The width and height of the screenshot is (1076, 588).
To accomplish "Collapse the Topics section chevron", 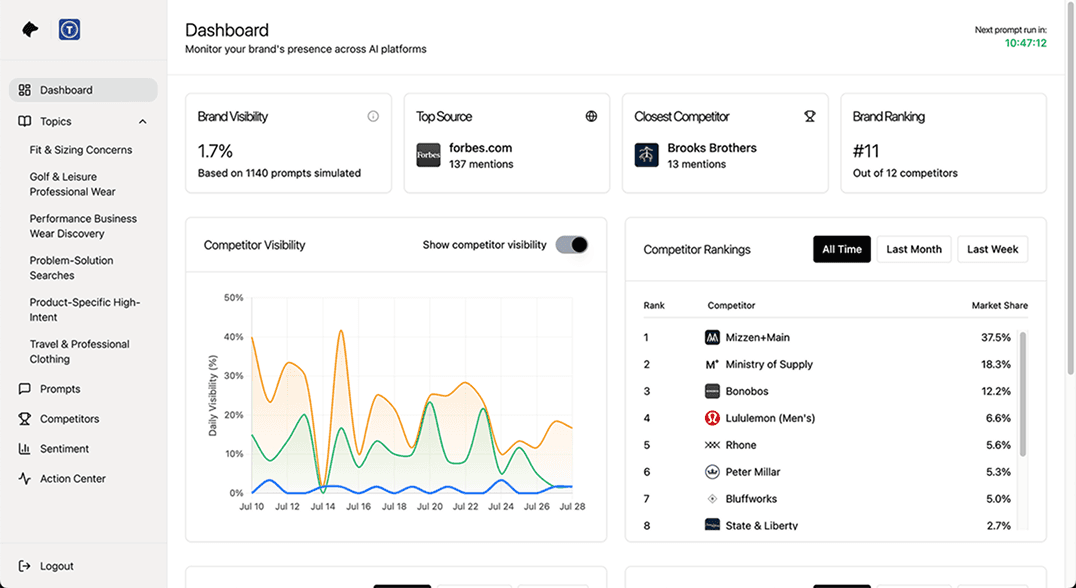I will tap(143, 121).
